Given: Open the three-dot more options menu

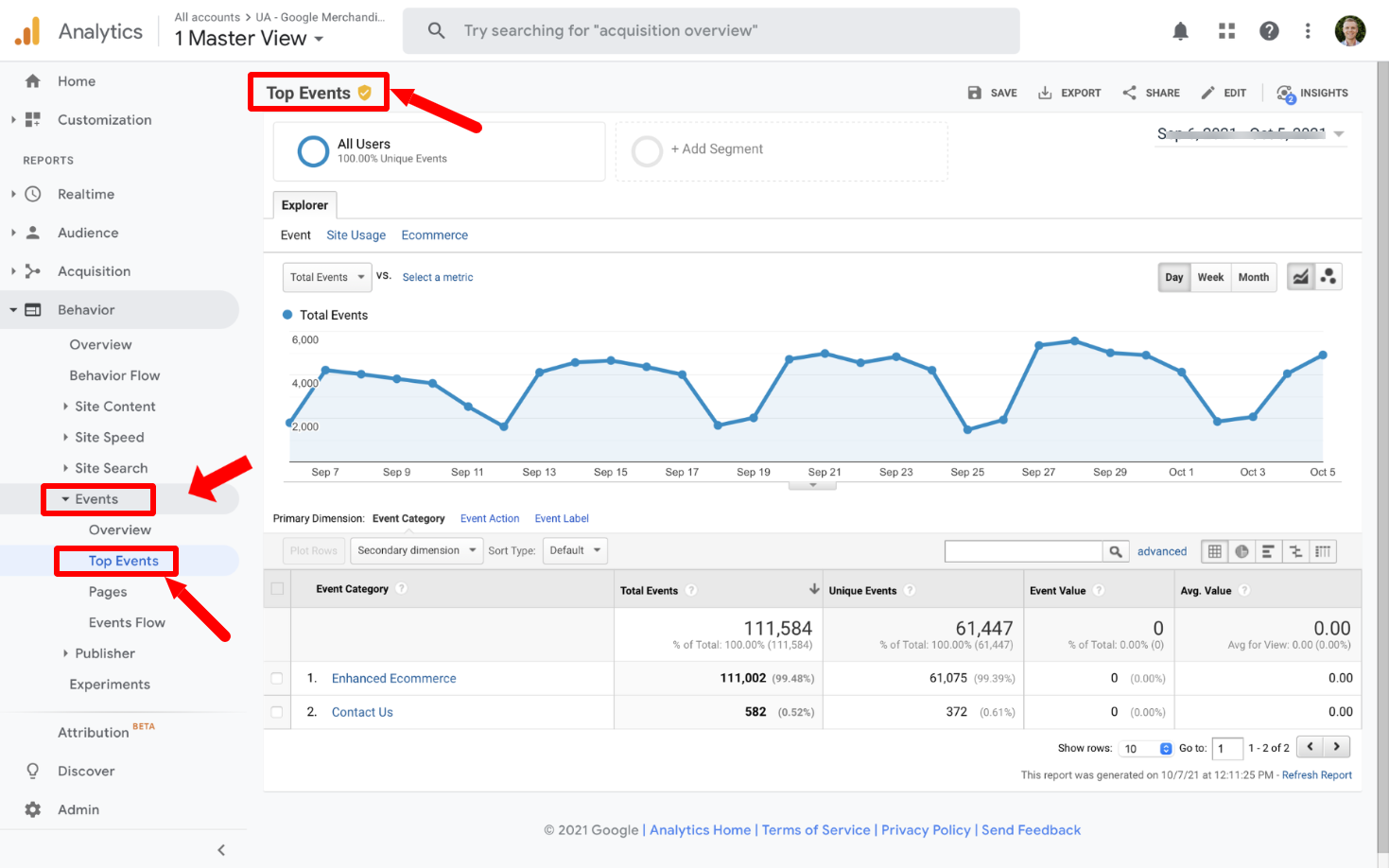Looking at the screenshot, I should 1308,31.
